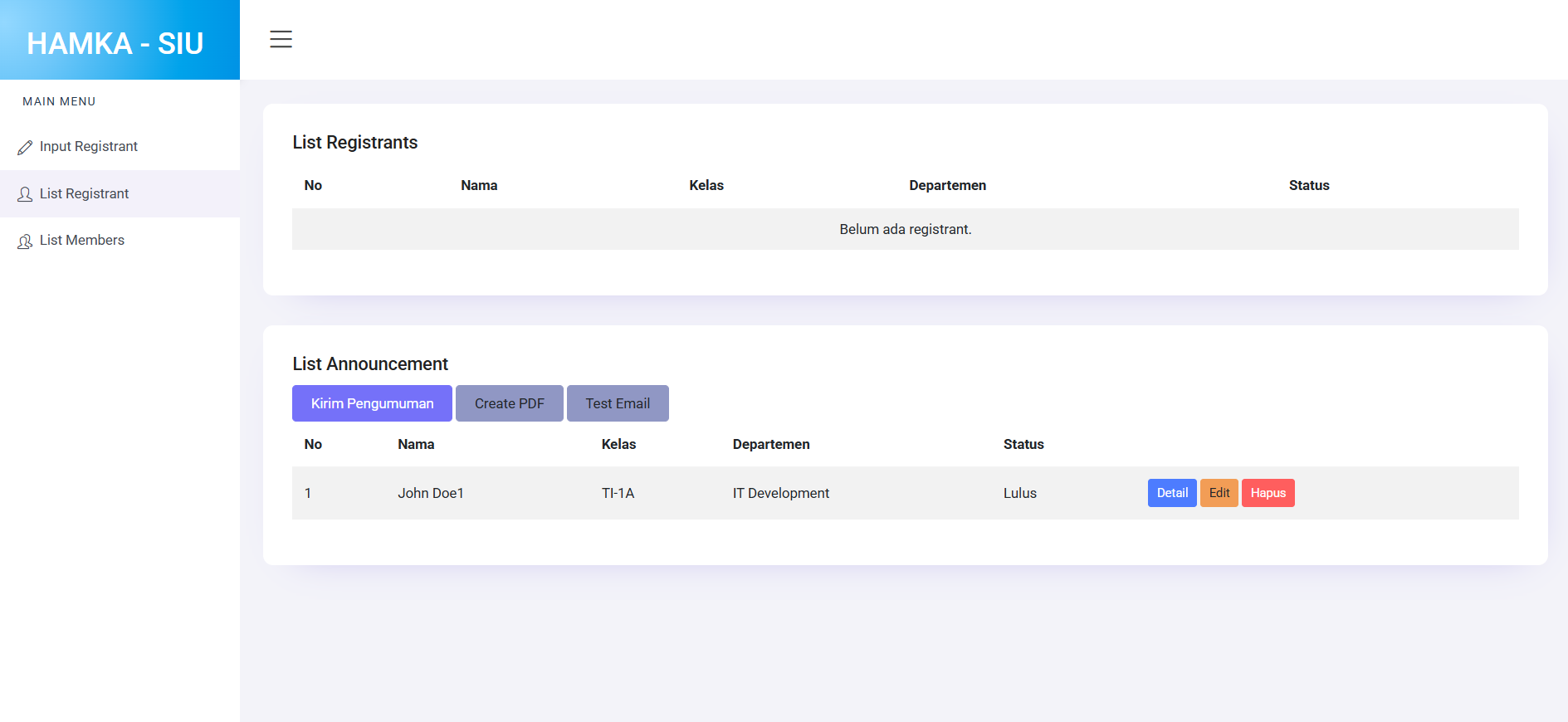This screenshot has width=1568, height=722.
Task: Open the Input Registrant menu item
Action: [x=88, y=147]
